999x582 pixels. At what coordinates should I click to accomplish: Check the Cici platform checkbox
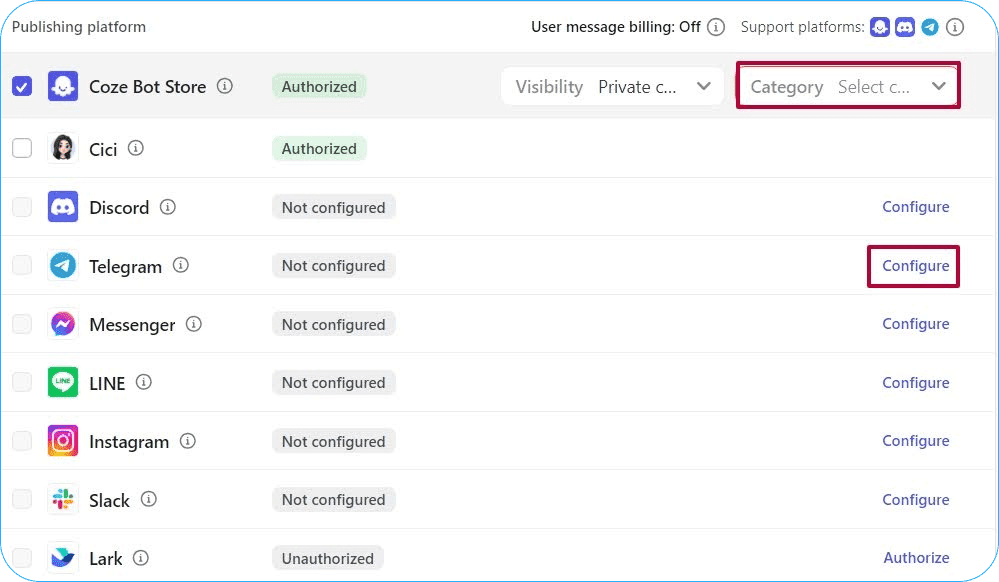pos(22,149)
